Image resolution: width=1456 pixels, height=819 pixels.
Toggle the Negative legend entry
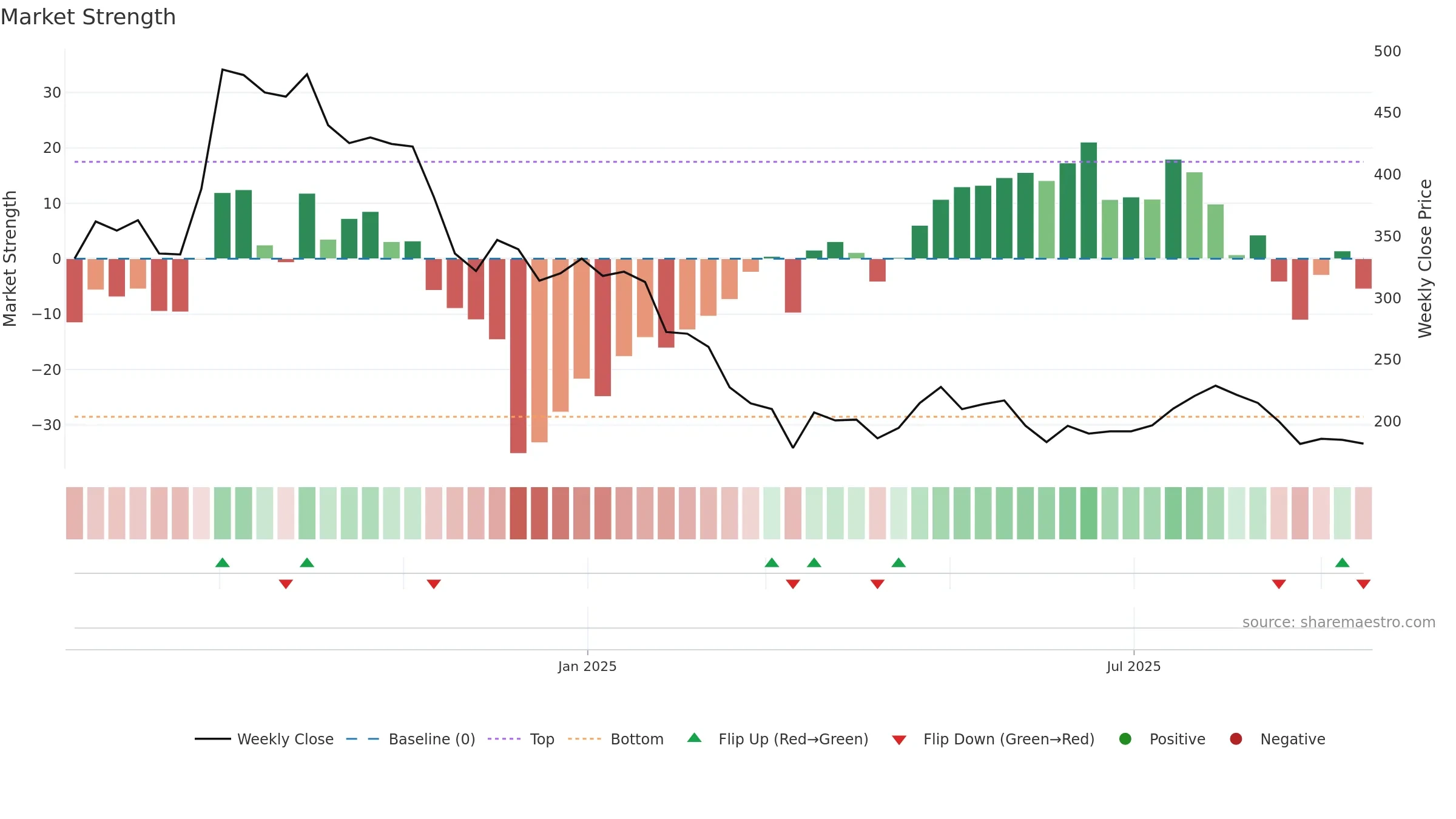point(1277,739)
